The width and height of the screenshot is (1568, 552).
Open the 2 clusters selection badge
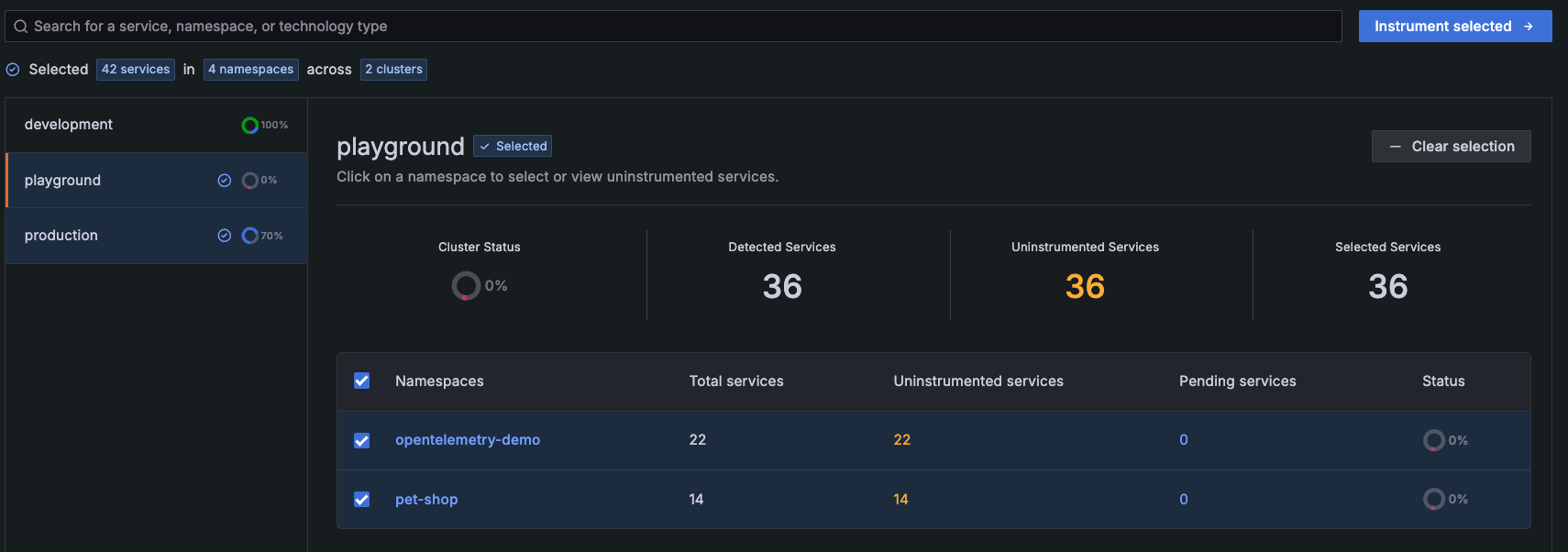393,70
